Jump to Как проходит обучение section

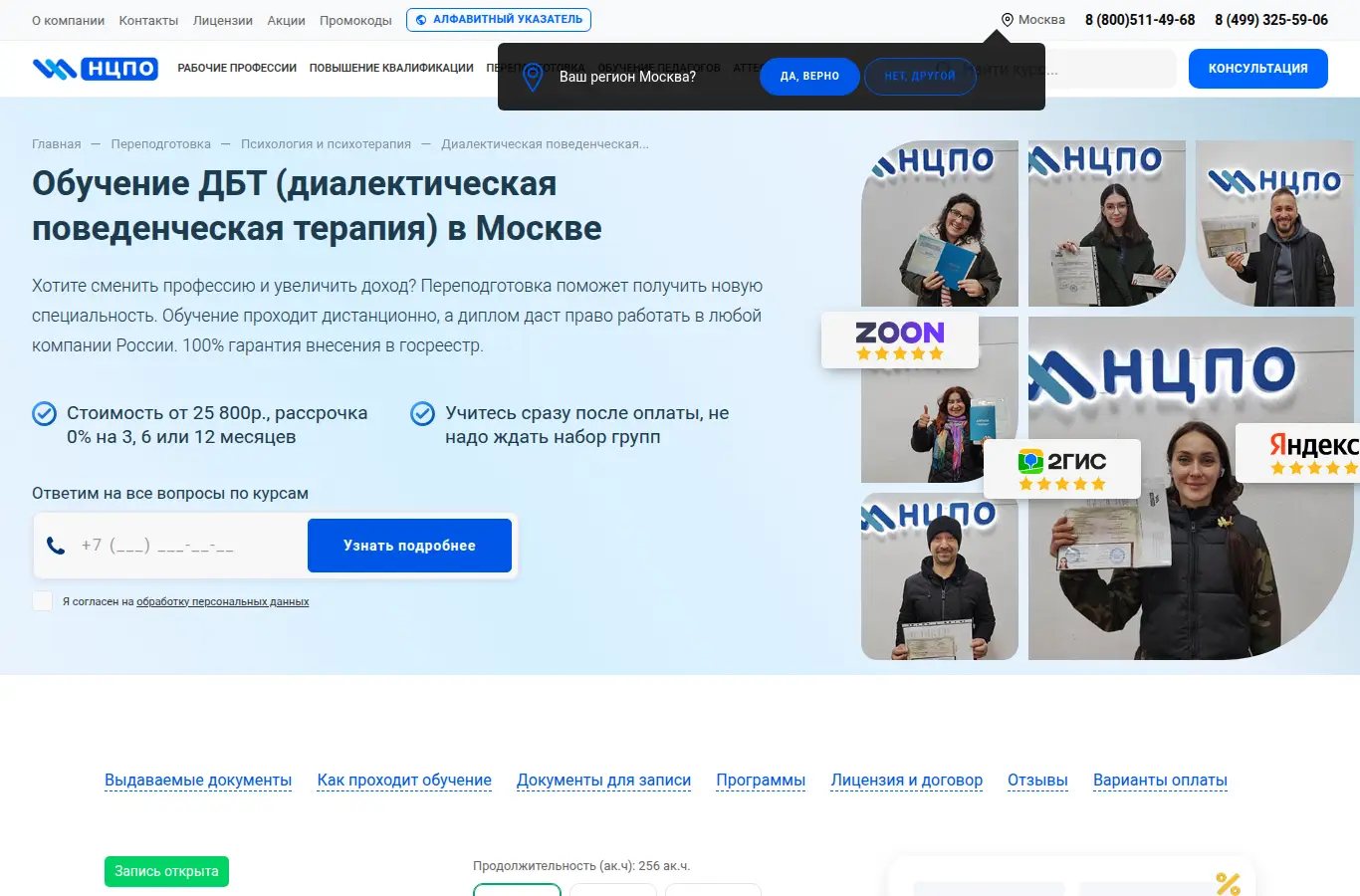(x=404, y=781)
